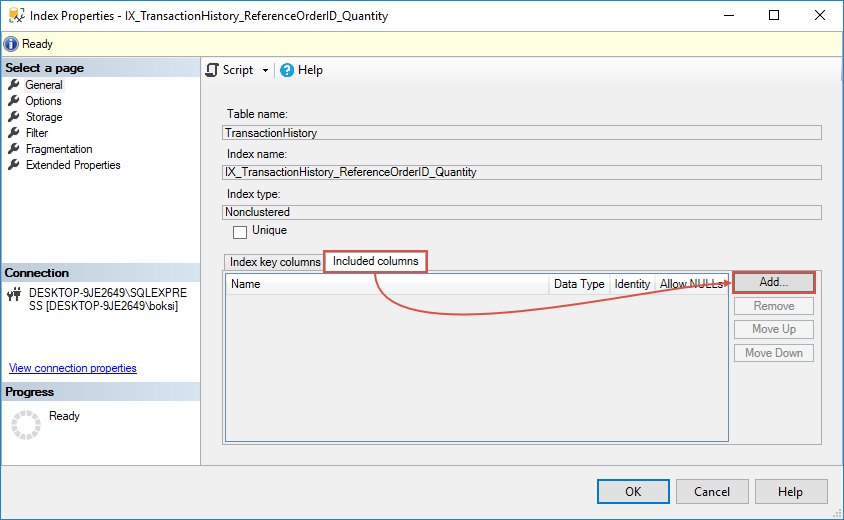Open the Script dropdown arrow
Screen dimensions: 844x520
point(265,71)
